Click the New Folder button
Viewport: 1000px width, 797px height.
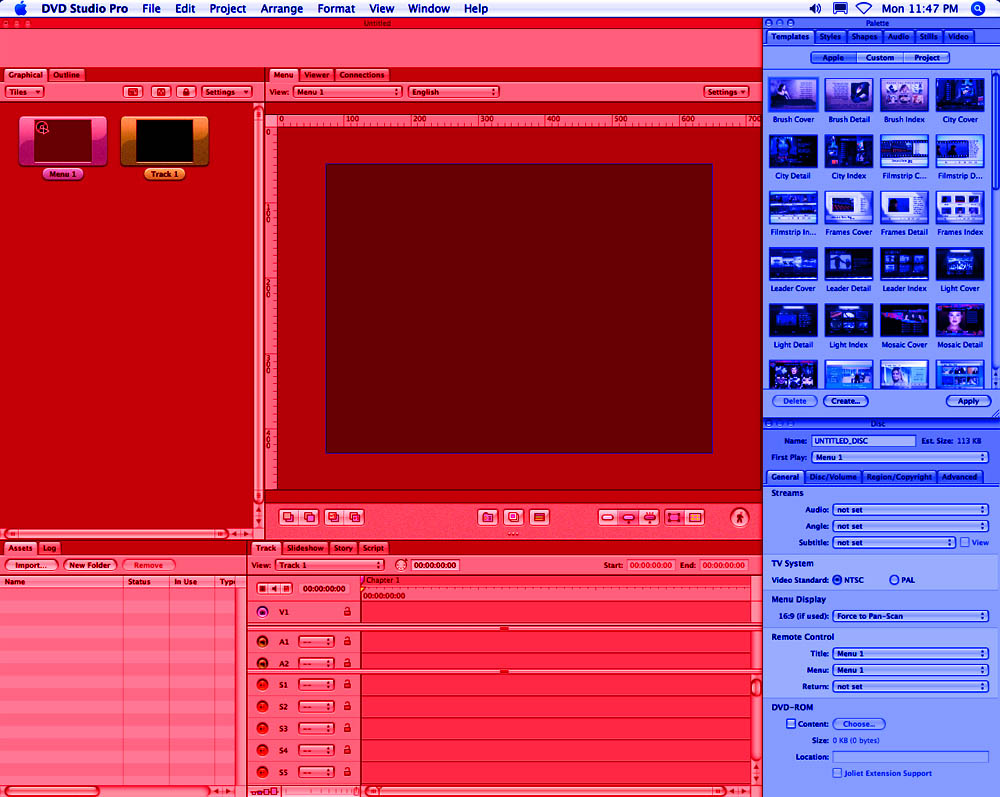pos(90,565)
